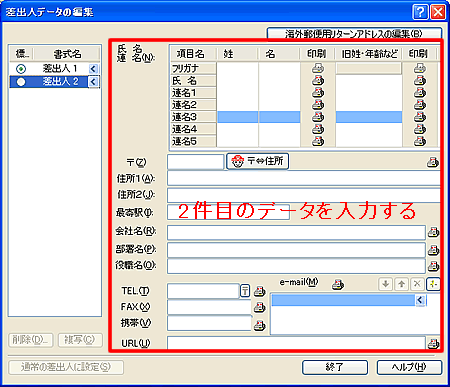Open the arrow menu beside 差出人 1
Screen dimensions: 450x387
[x=93, y=69]
